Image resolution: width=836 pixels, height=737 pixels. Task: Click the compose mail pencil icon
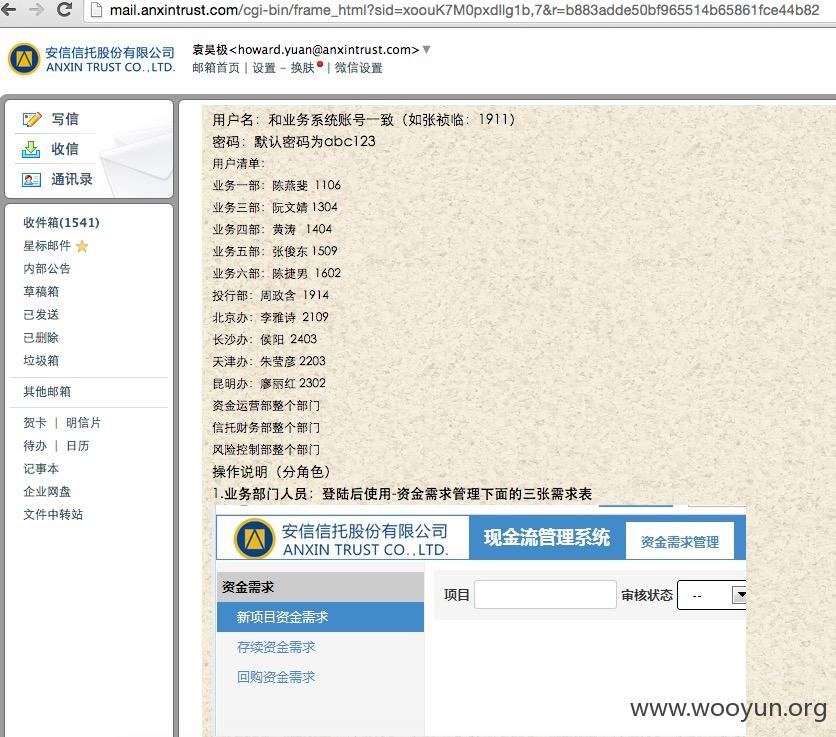click(x=32, y=119)
